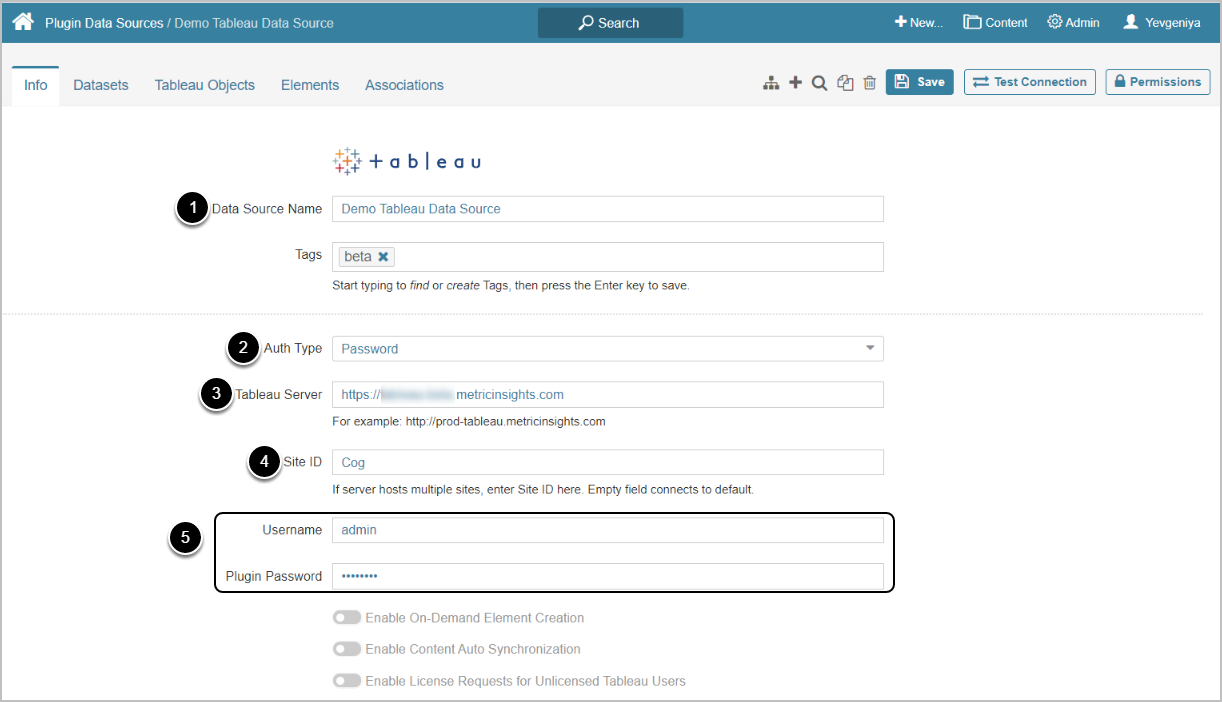Image resolution: width=1222 pixels, height=702 pixels.
Task: Click the example URL hint text
Action: click(x=469, y=421)
